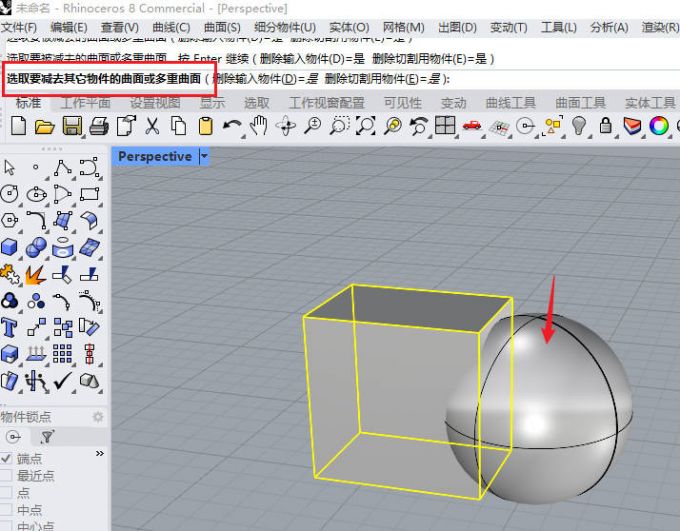This screenshot has height=531, width=680.
Task: Expand the osnap panel double chevron
Action: click(x=100, y=453)
